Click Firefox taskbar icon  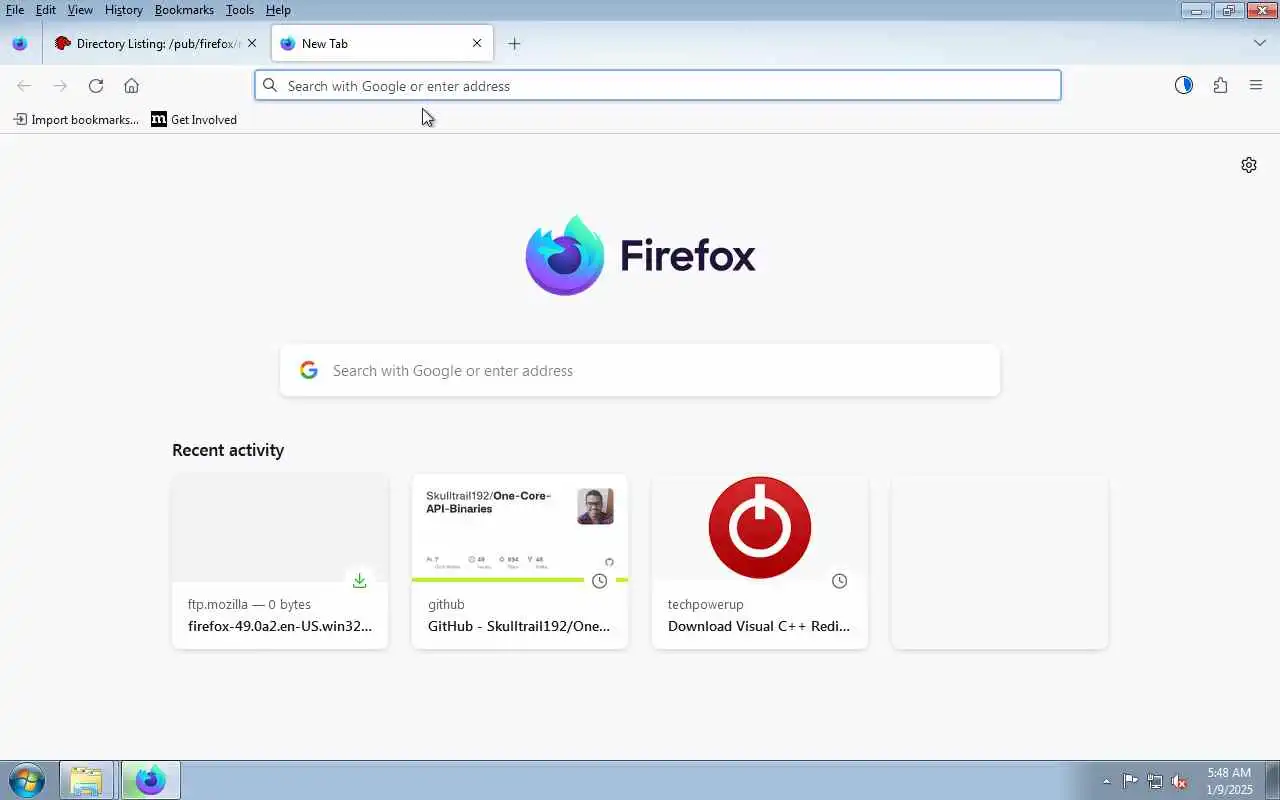pos(151,780)
